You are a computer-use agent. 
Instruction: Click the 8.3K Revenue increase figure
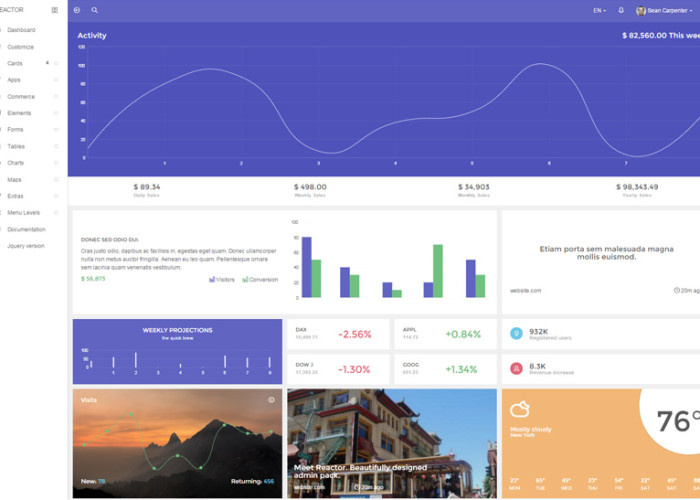click(538, 366)
